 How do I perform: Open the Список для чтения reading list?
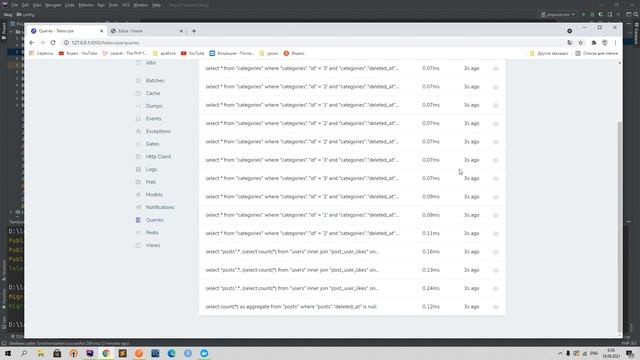596,53
